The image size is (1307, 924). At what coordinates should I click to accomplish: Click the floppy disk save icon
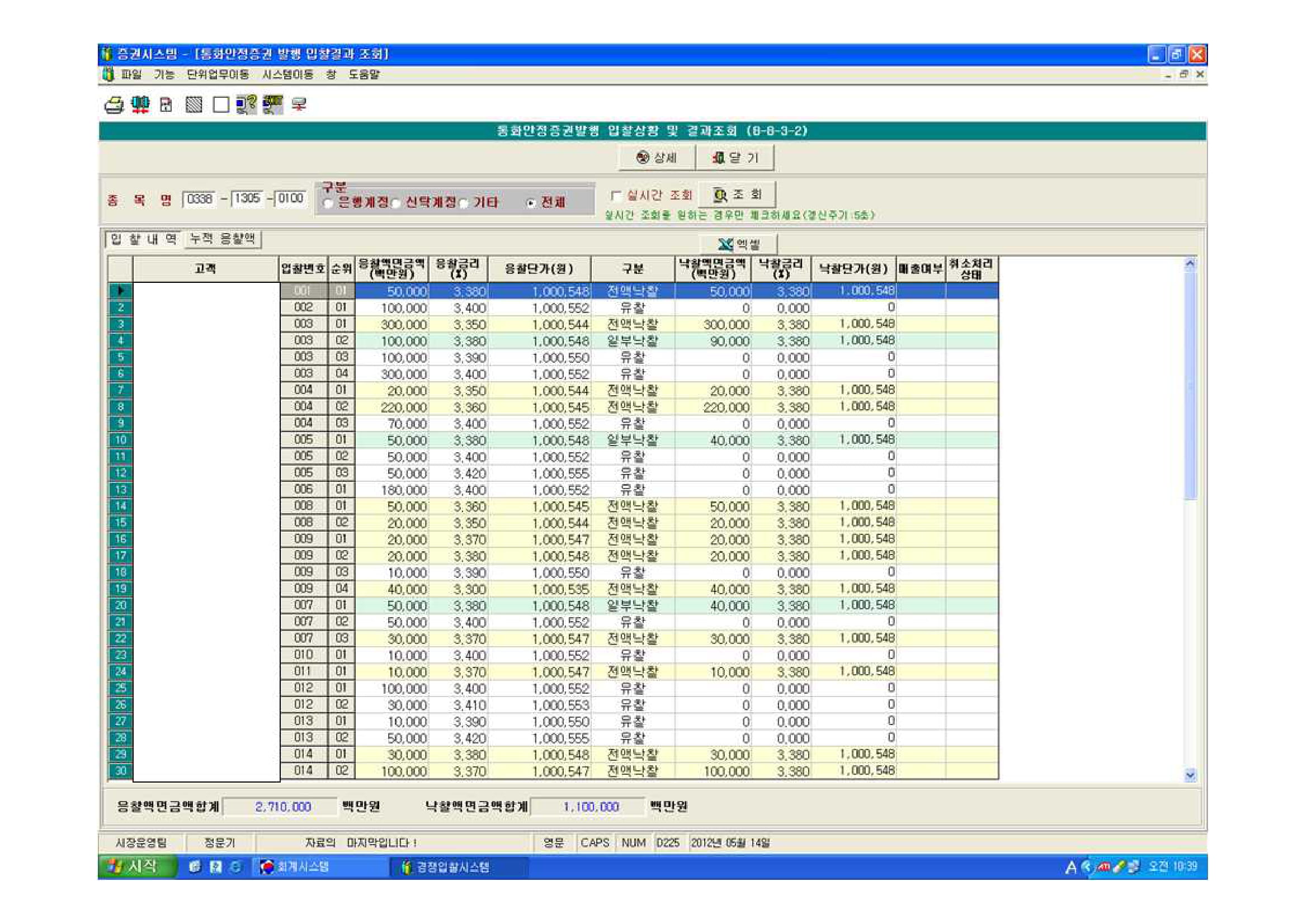(166, 105)
